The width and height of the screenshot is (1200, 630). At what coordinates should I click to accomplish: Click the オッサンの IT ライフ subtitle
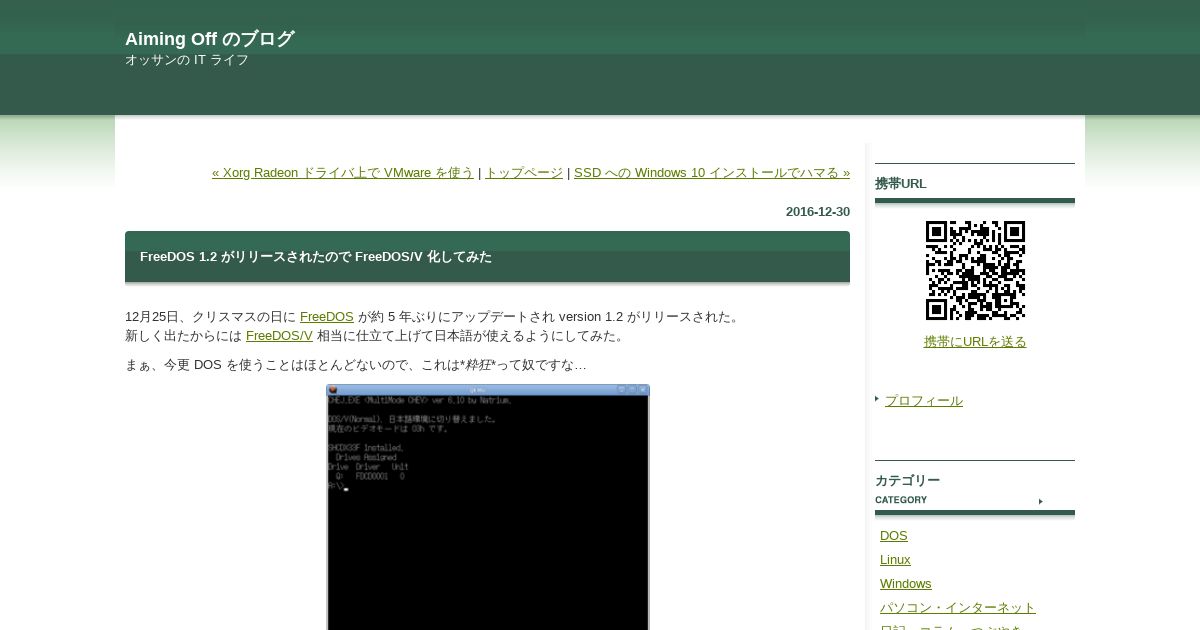coord(187,60)
